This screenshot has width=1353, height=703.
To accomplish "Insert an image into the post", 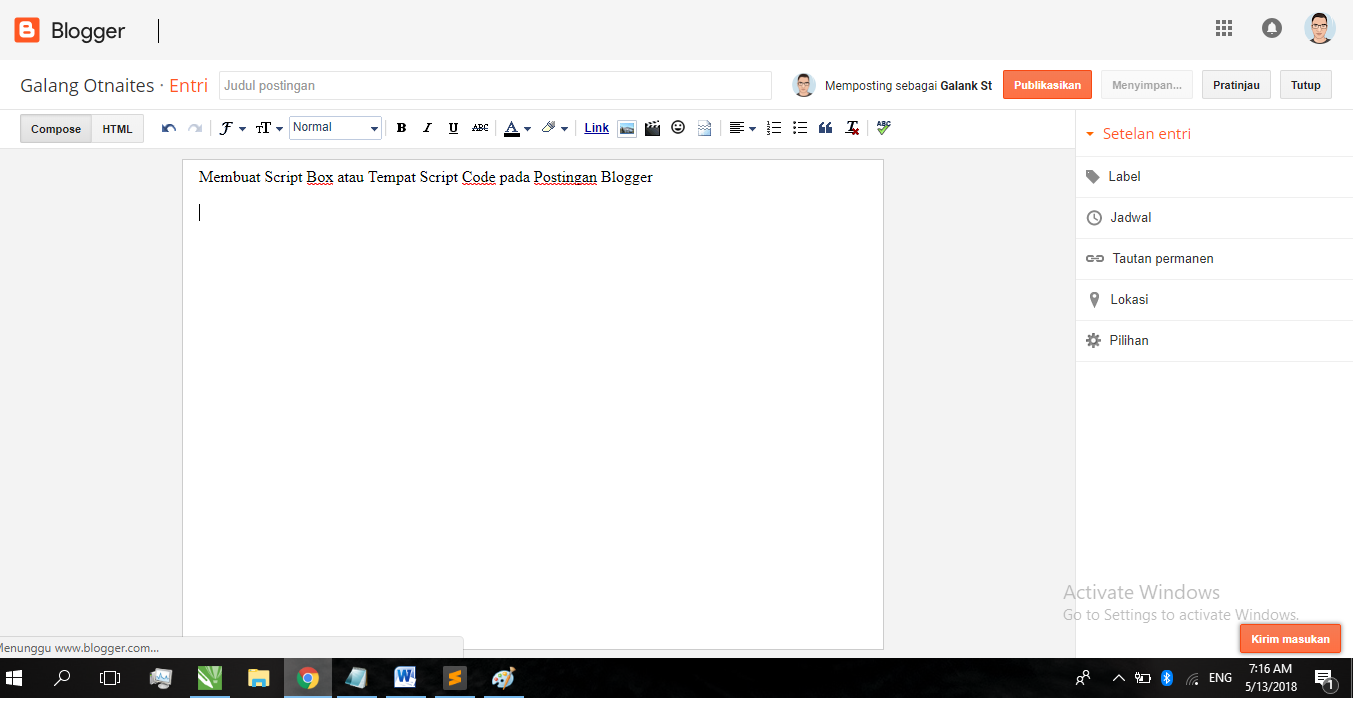I will click(x=627, y=128).
